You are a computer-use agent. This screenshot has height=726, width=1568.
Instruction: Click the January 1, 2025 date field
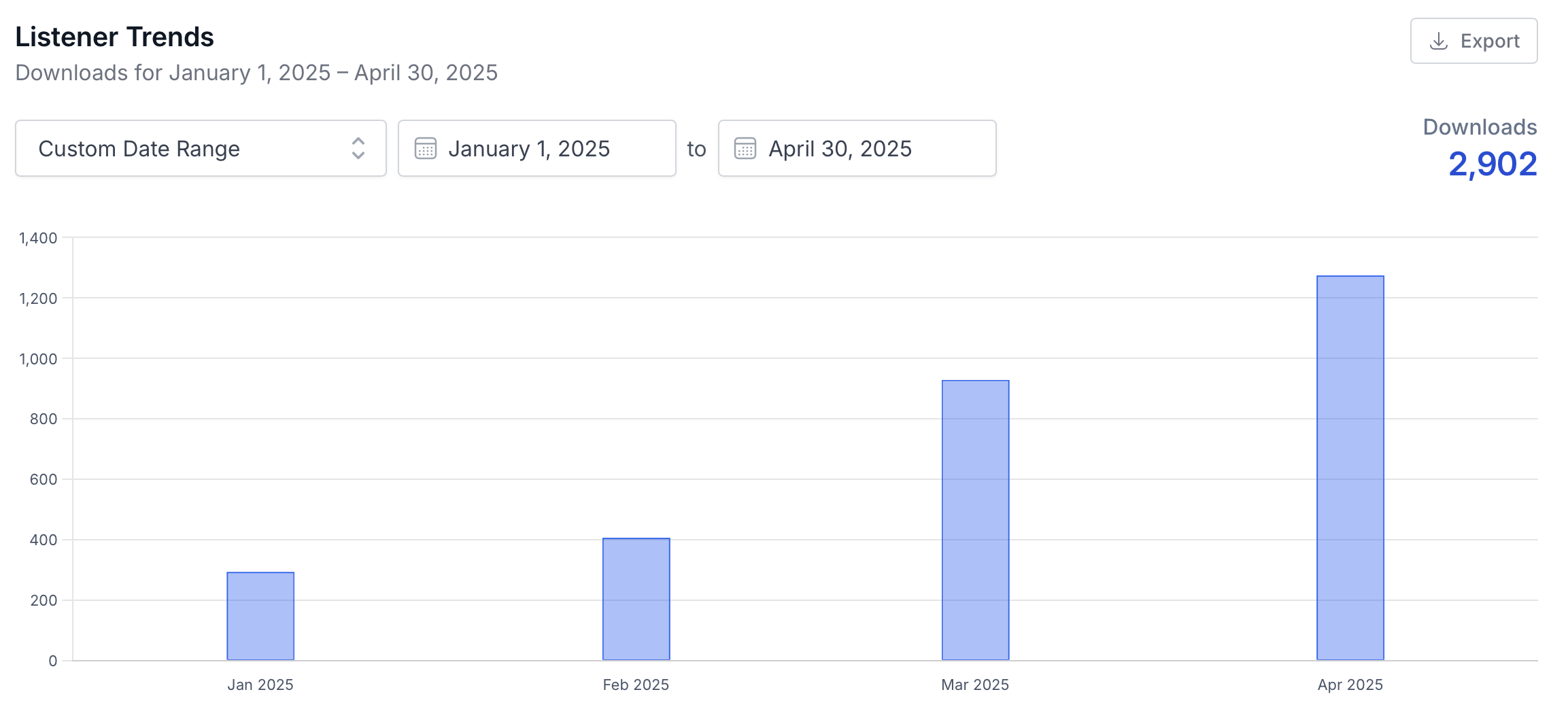[537, 149]
